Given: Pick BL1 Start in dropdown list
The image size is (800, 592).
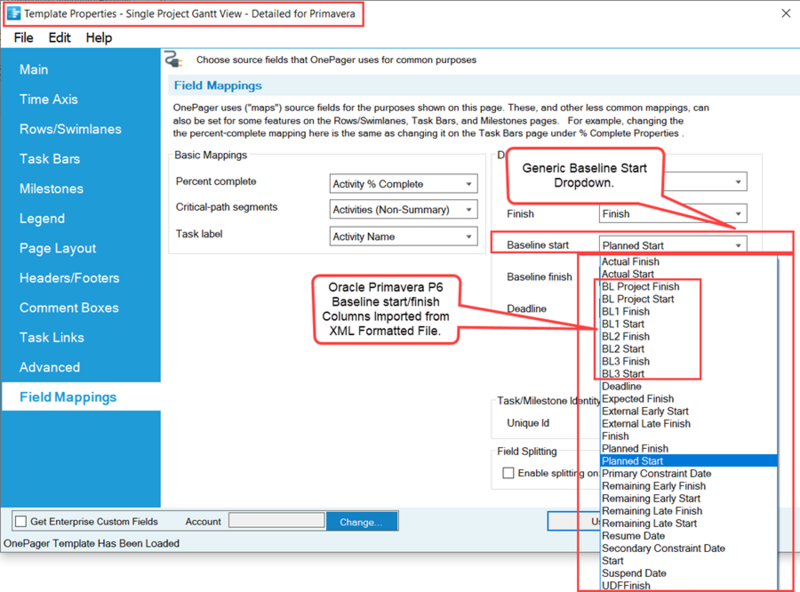Looking at the screenshot, I should click(689, 324).
